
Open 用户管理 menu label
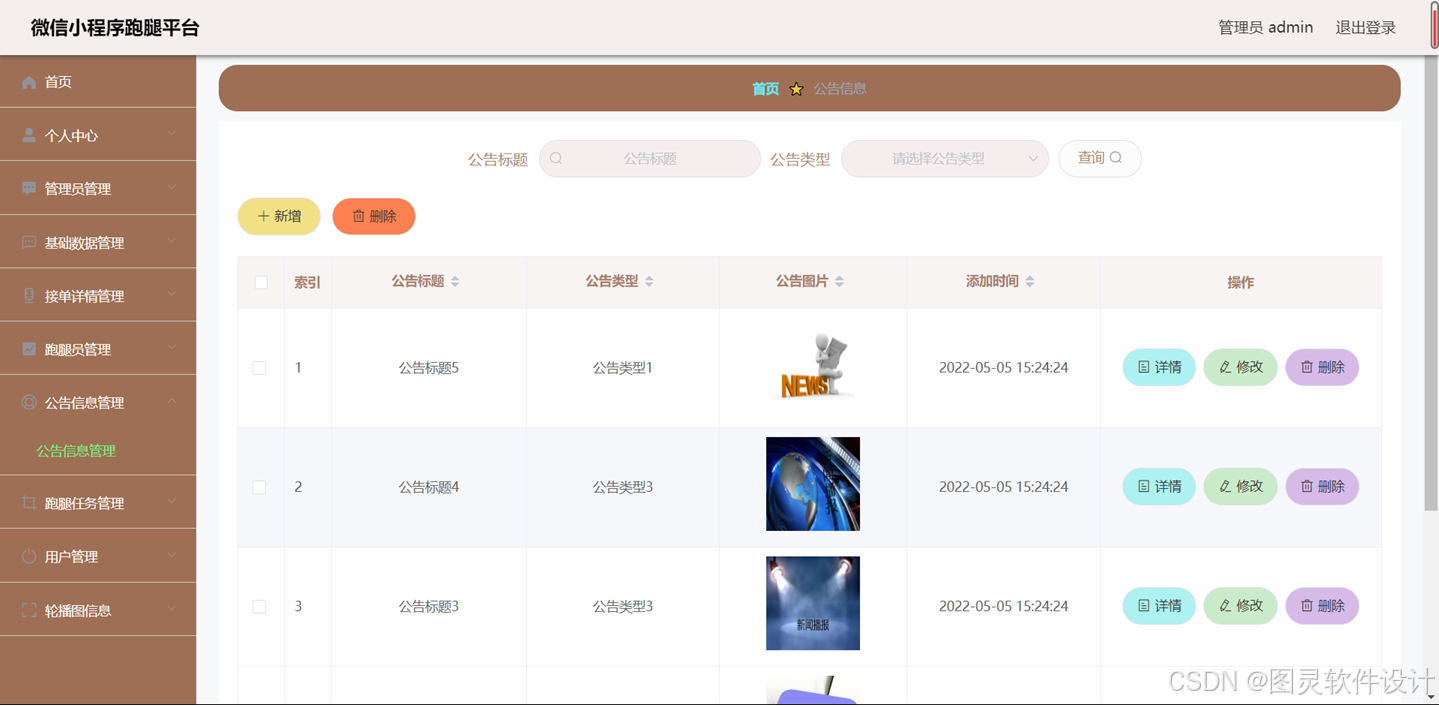(71, 556)
